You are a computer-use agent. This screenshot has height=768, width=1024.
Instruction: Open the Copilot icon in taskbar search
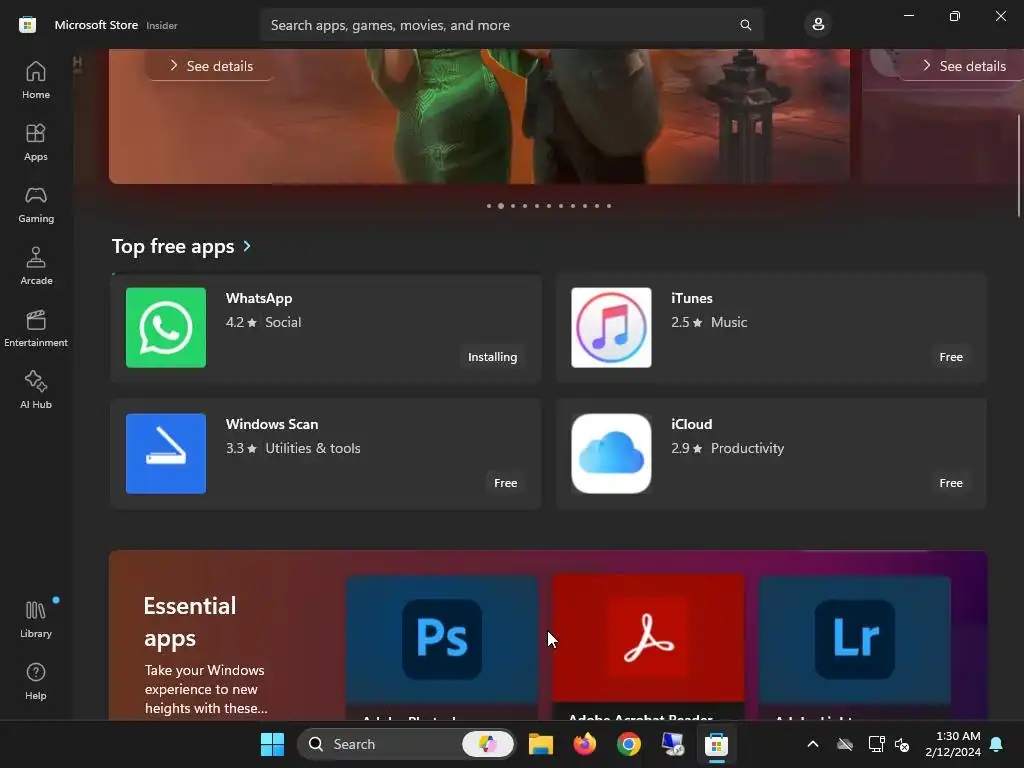click(x=488, y=744)
